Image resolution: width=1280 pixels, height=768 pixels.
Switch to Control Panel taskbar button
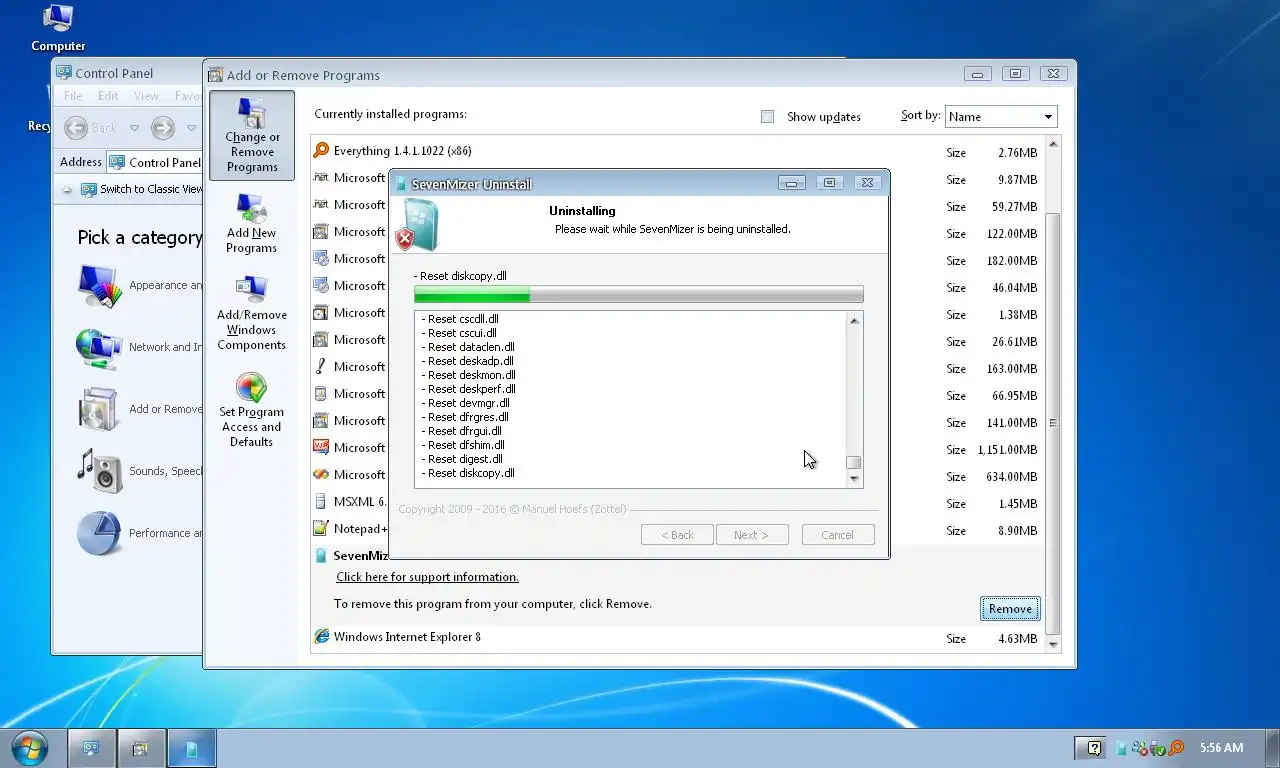92,748
